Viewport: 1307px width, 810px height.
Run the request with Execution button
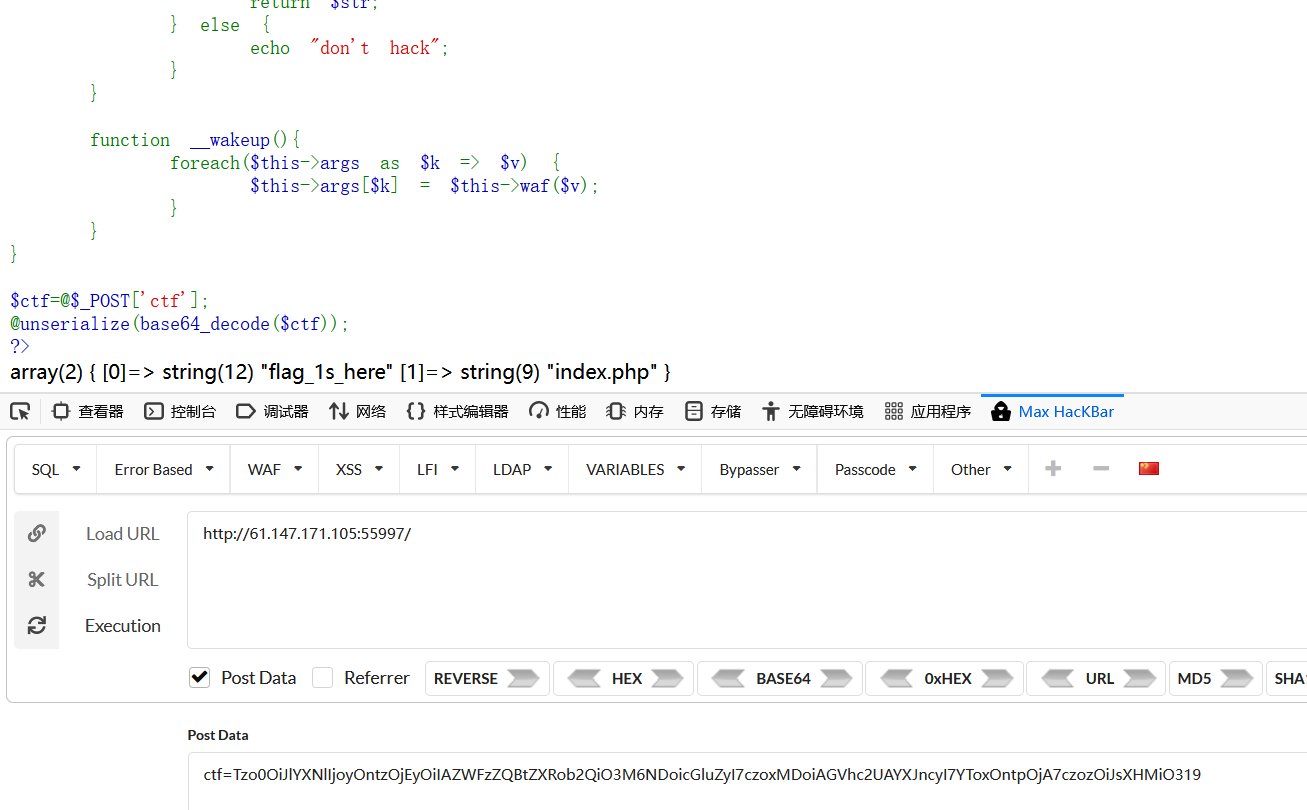pos(122,626)
